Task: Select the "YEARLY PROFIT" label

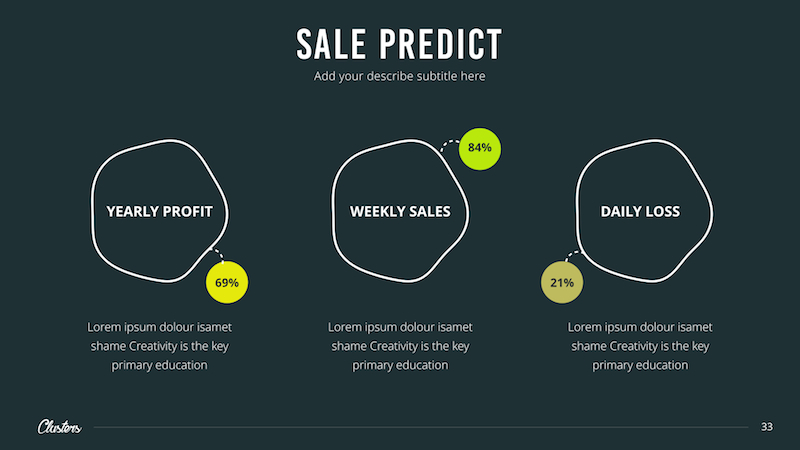Action: [160, 212]
